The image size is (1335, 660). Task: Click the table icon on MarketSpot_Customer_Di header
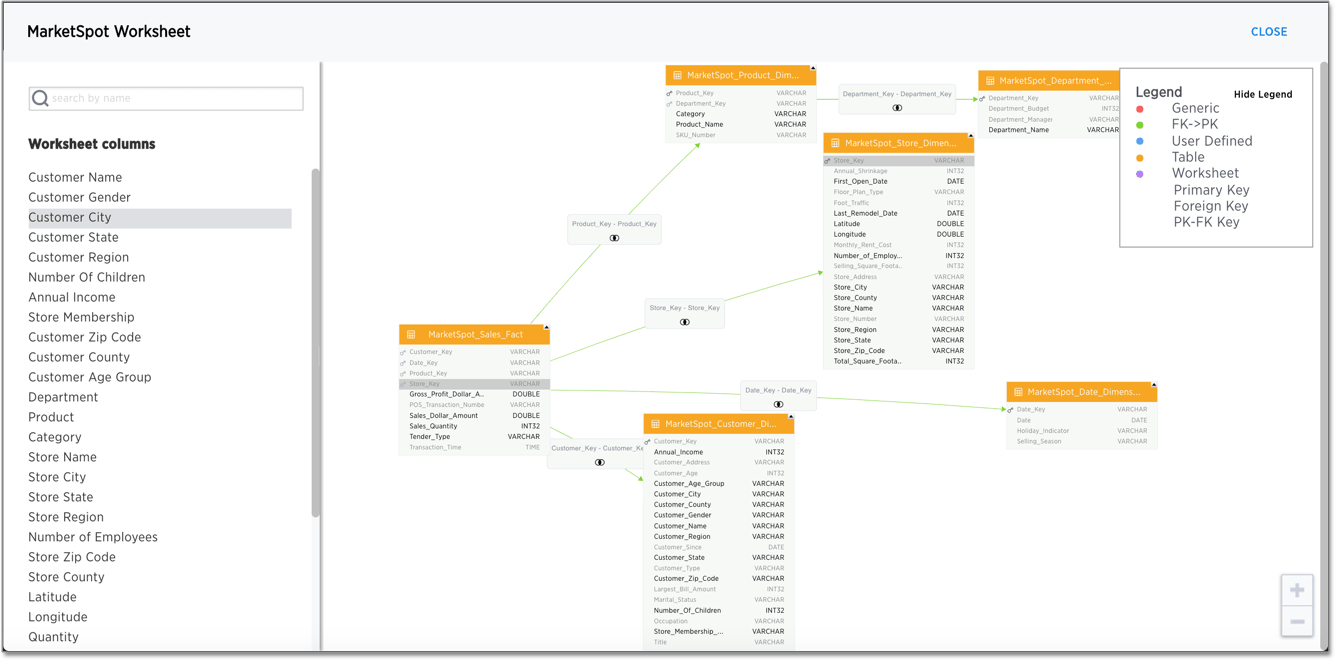657,423
